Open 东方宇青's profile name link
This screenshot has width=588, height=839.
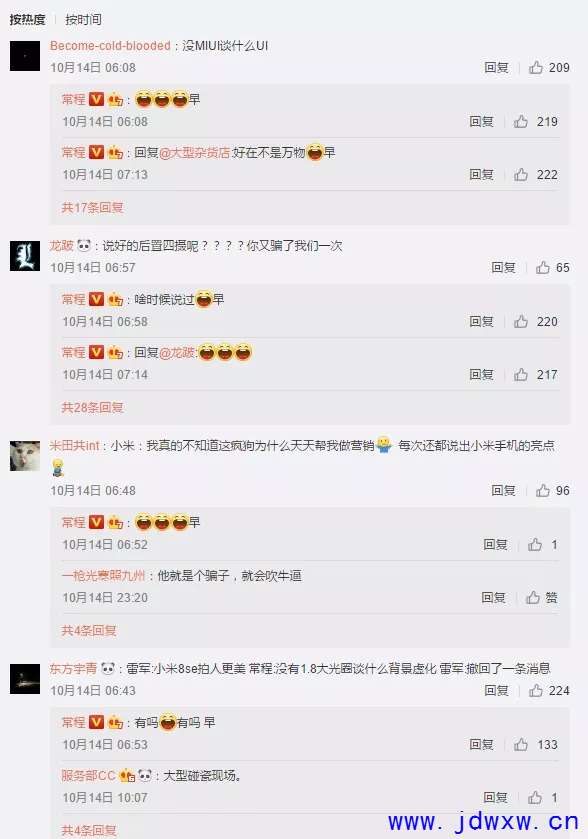(x=73, y=669)
